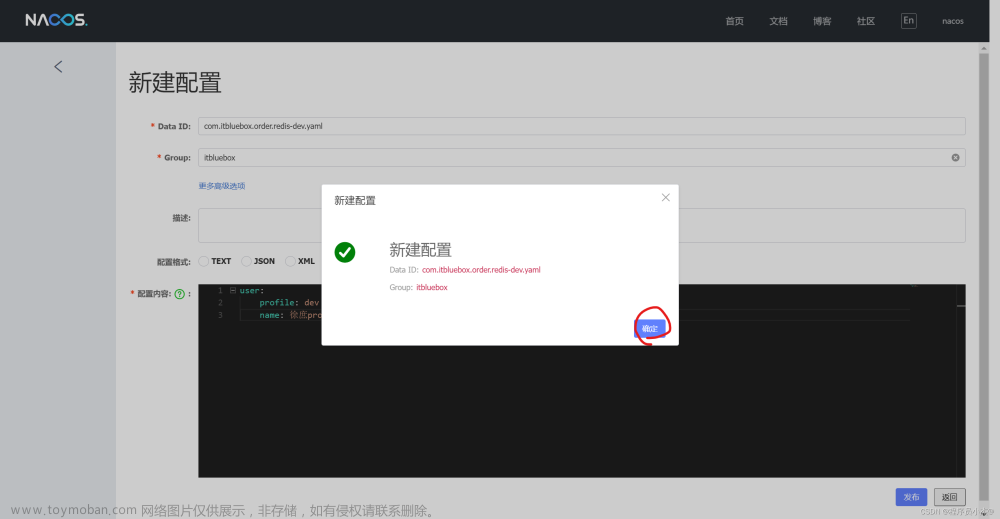Open the 社区 menu item

pos(865,21)
